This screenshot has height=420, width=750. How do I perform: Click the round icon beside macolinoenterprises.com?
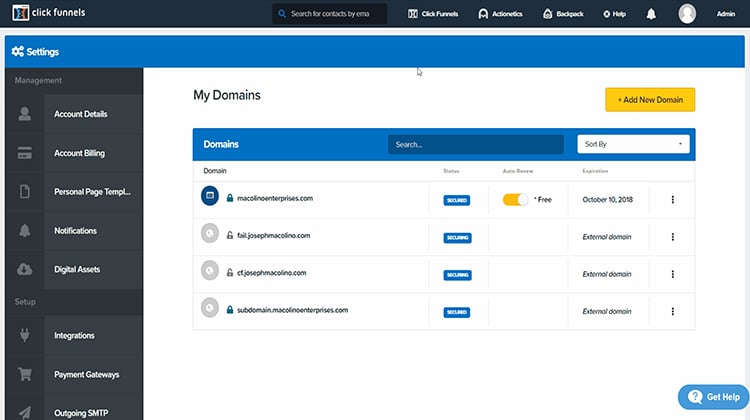pos(210,198)
